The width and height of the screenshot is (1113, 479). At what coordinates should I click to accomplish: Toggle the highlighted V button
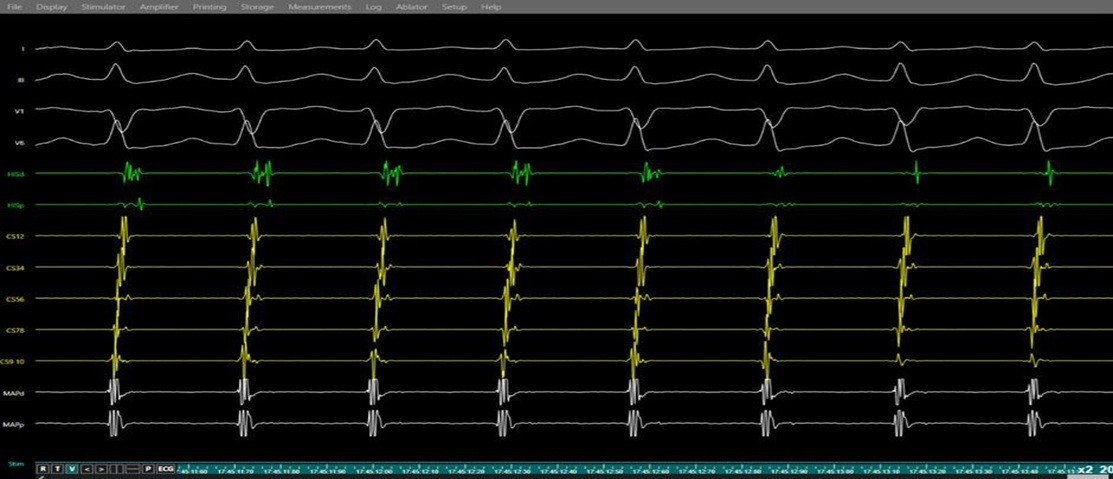[x=71, y=468]
